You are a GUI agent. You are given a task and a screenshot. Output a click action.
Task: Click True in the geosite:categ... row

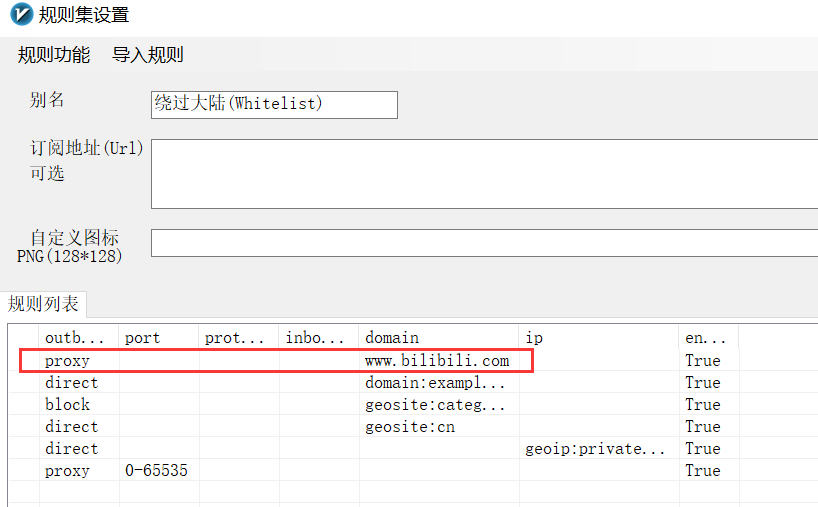tap(703, 404)
